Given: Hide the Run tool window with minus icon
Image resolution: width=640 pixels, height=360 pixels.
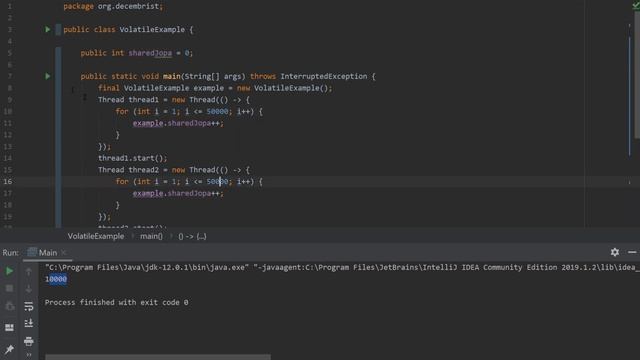Looking at the screenshot, I should click(x=632, y=252).
